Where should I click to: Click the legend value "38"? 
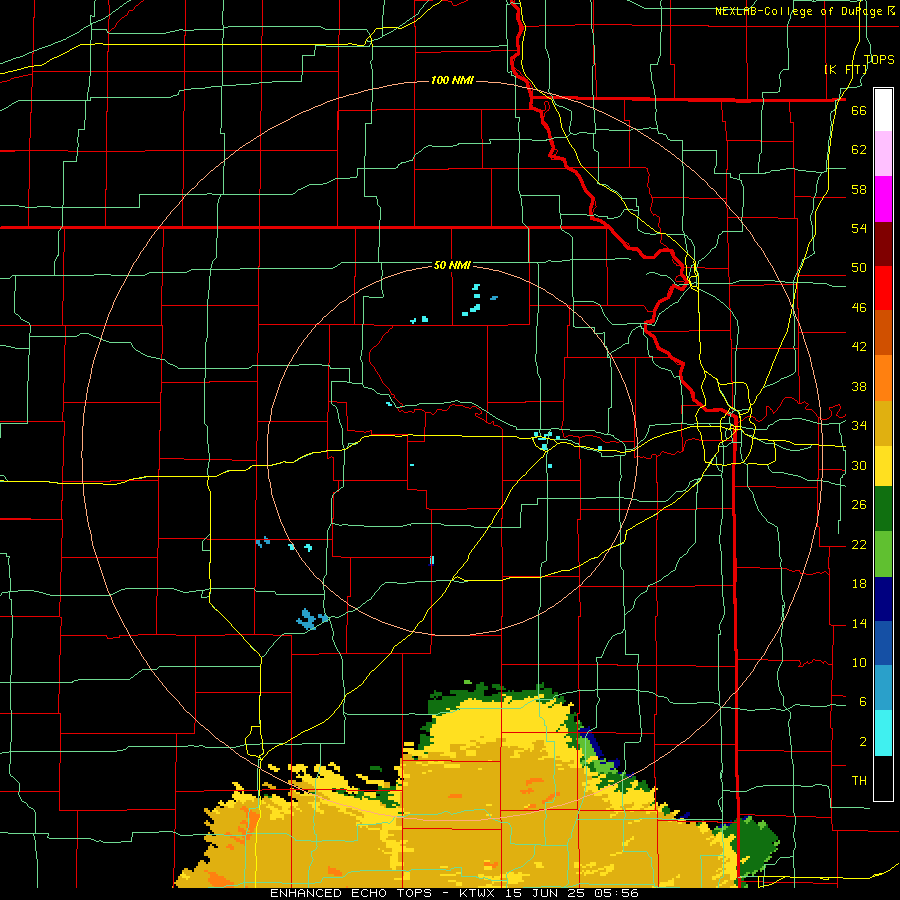click(859, 386)
